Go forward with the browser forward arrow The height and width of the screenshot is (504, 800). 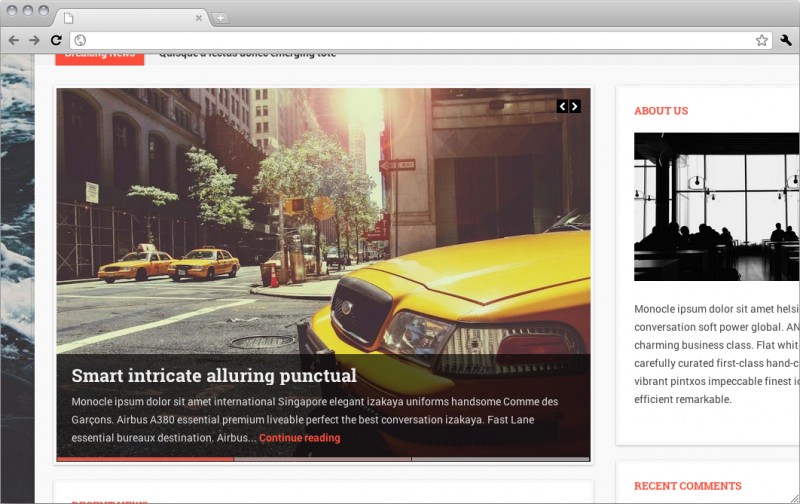pos(34,40)
